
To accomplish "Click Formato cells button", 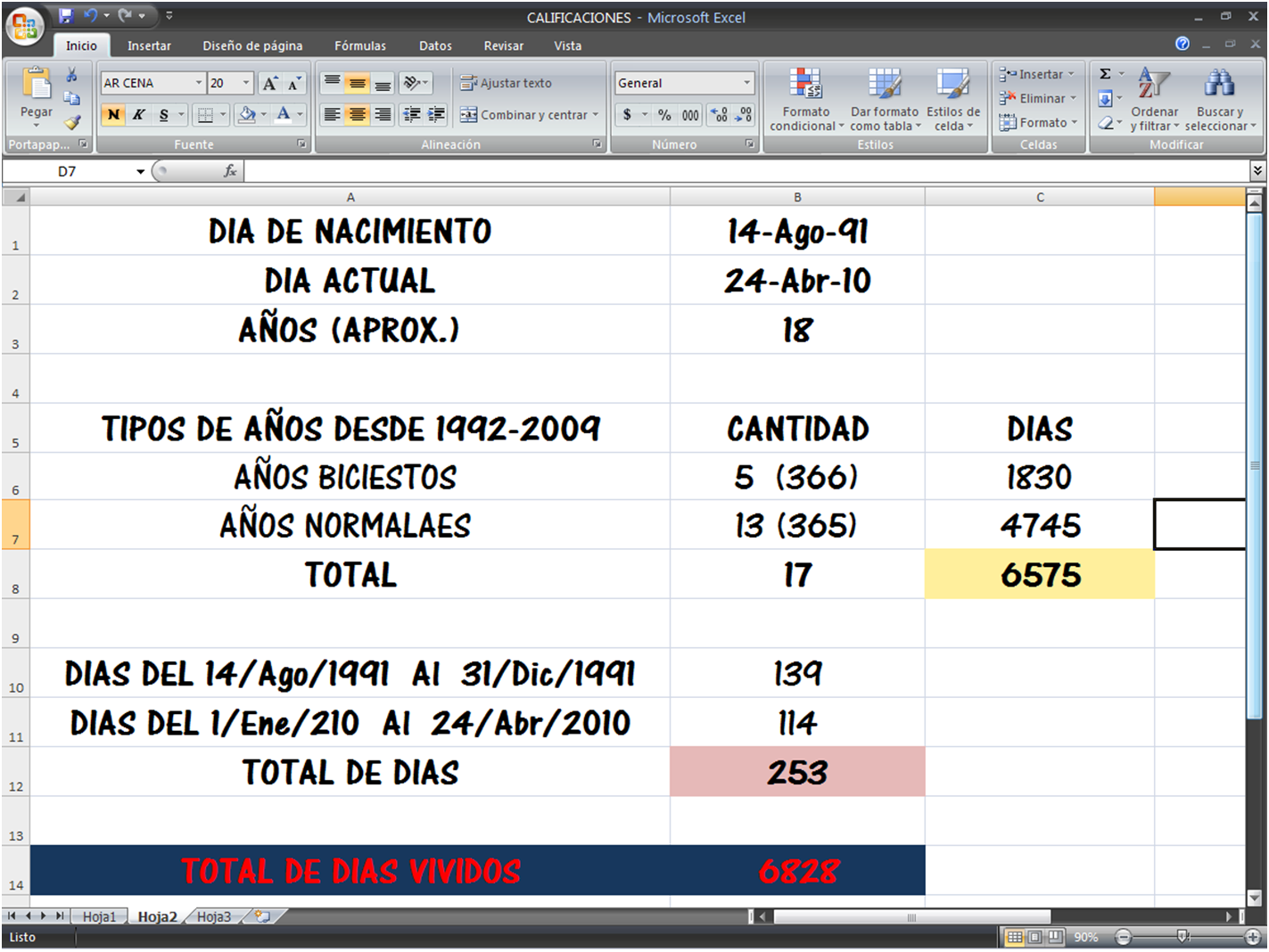I will point(1039,123).
